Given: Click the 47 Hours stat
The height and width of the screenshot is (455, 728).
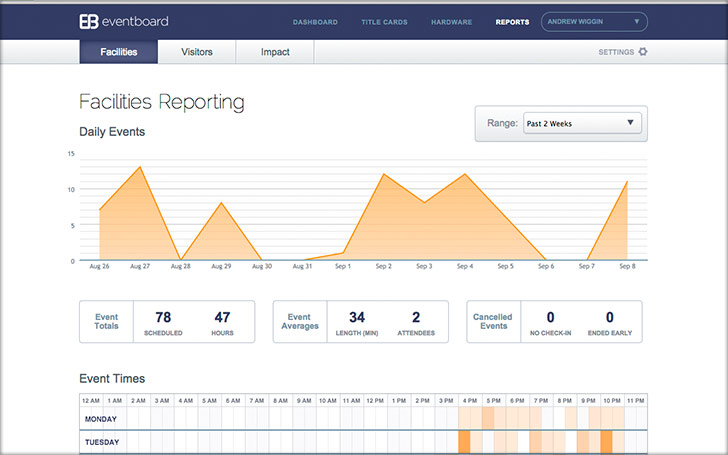Looking at the screenshot, I should click(222, 322).
